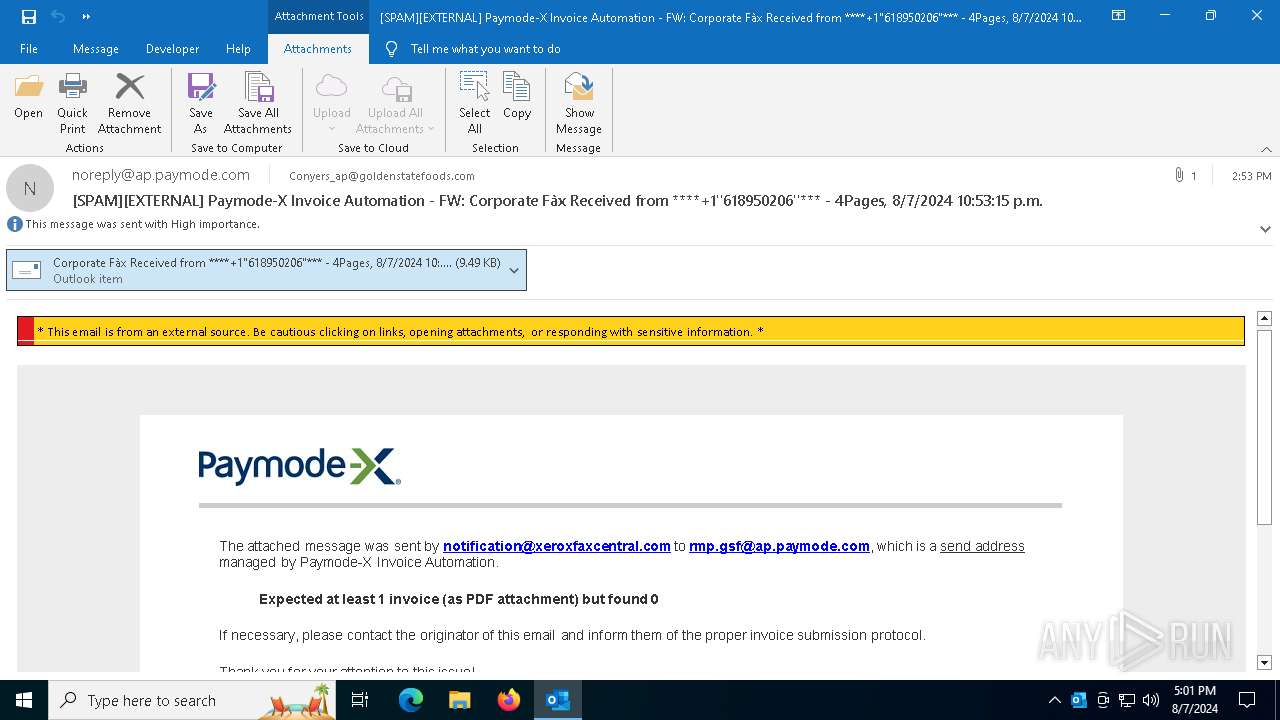Select the Corporate Fax Outlook item attachment
The height and width of the screenshot is (720, 1280).
pyautogui.click(x=266, y=270)
